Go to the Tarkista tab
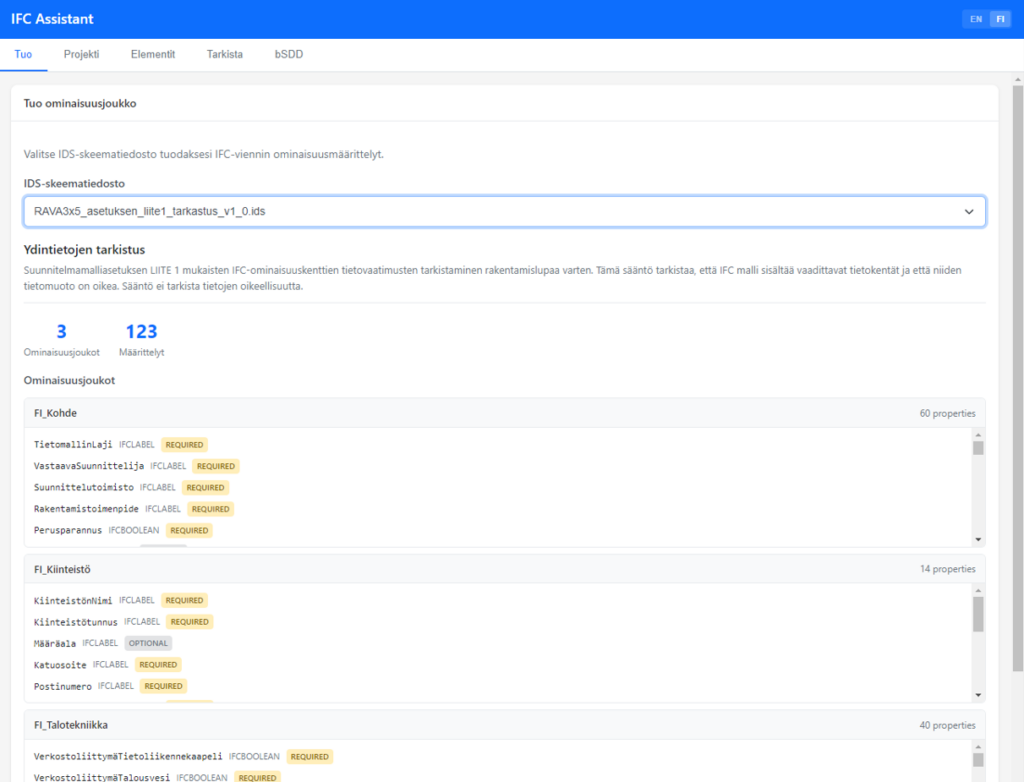 [224, 55]
